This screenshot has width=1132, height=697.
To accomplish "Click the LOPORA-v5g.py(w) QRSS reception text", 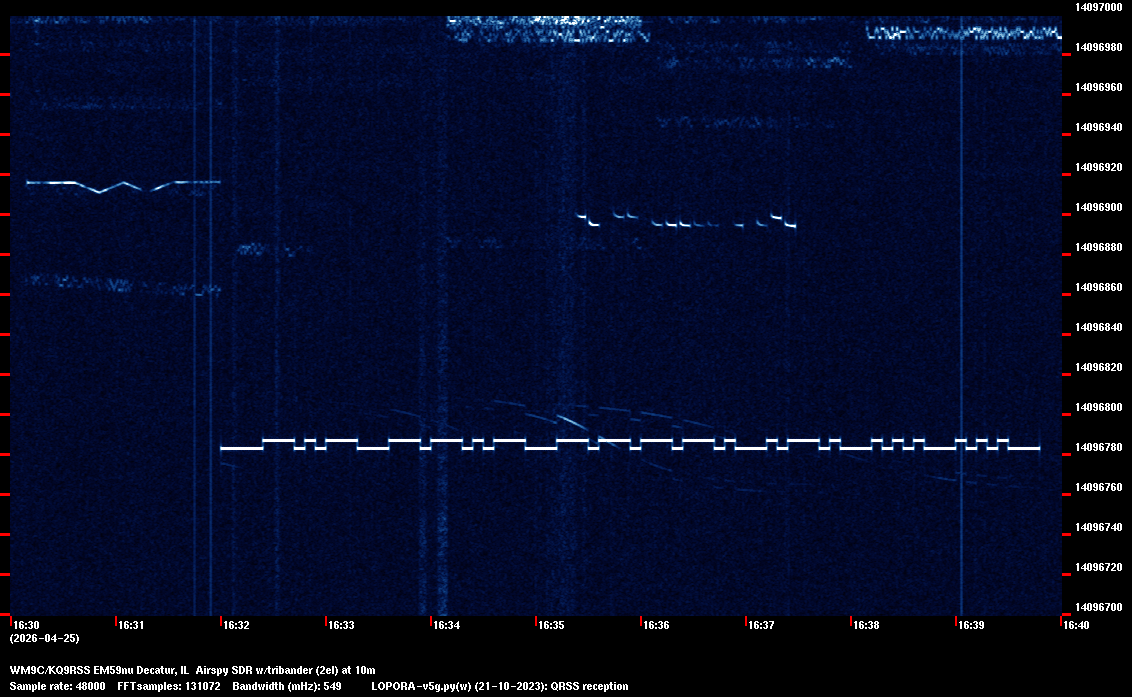I will coord(500,686).
